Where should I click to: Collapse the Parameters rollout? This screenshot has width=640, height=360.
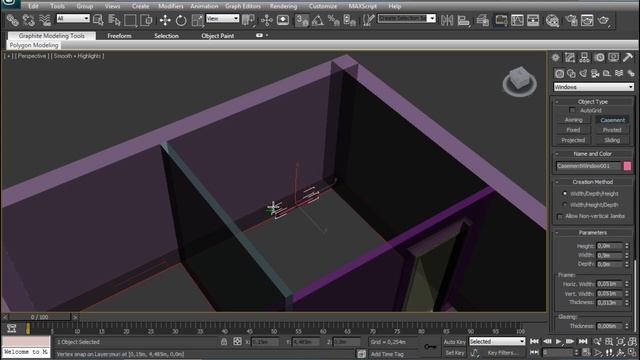[x=593, y=233]
